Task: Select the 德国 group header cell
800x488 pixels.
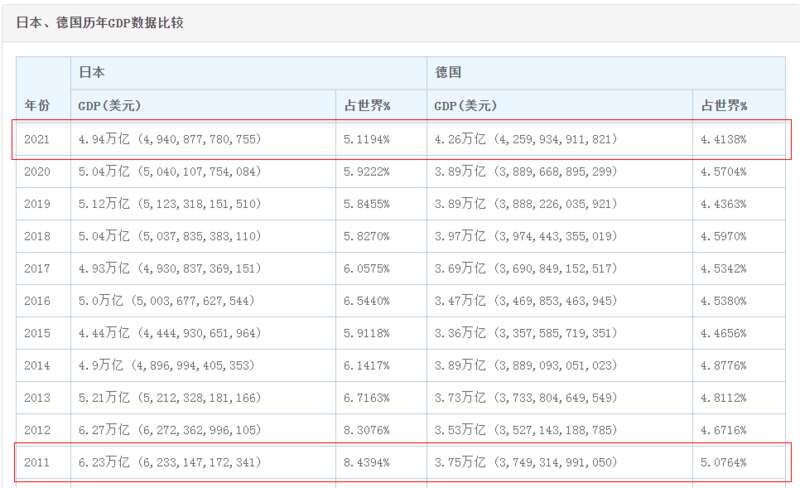Action: (606, 72)
